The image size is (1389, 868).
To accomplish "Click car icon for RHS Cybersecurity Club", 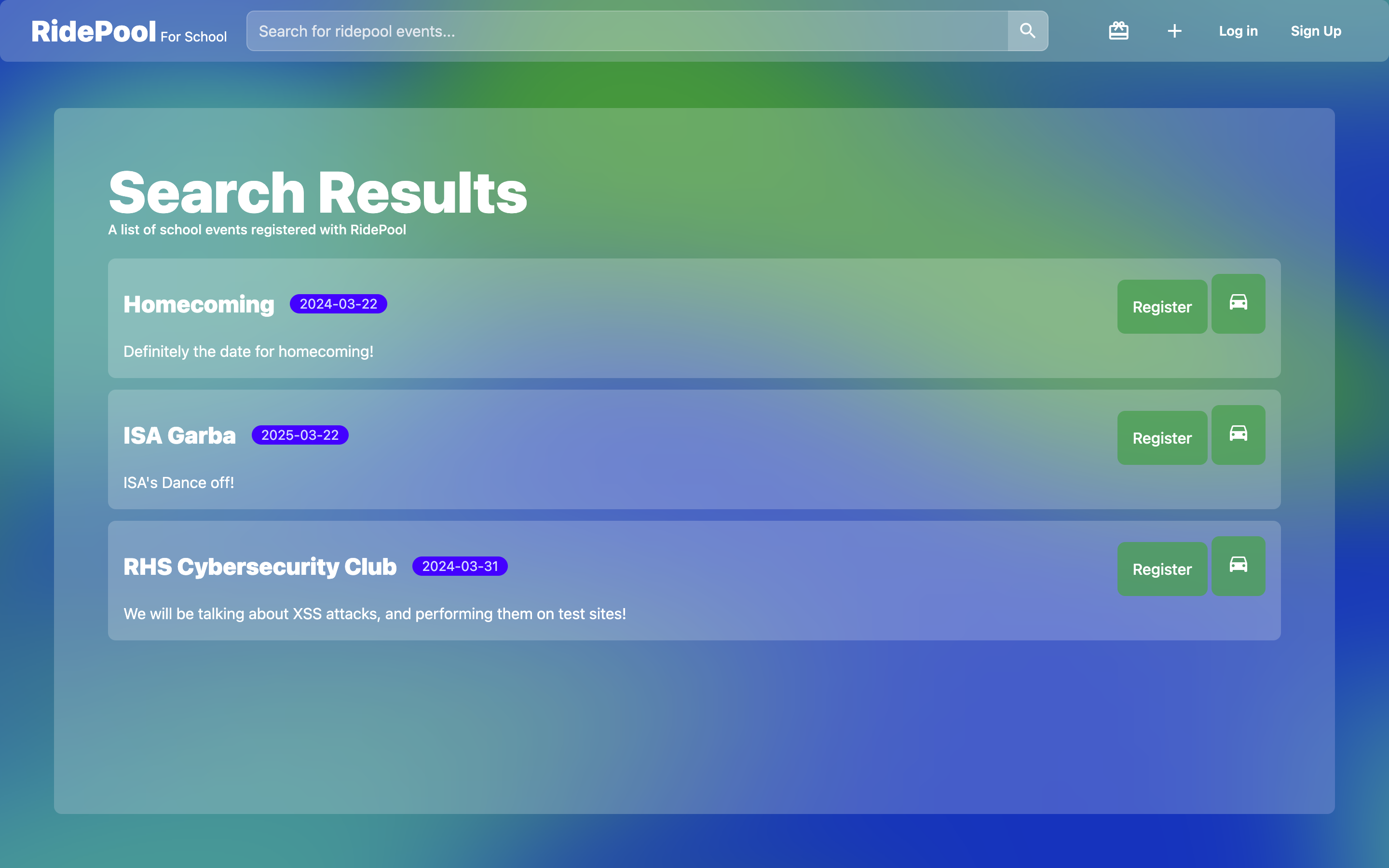I will click(x=1238, y=566).
